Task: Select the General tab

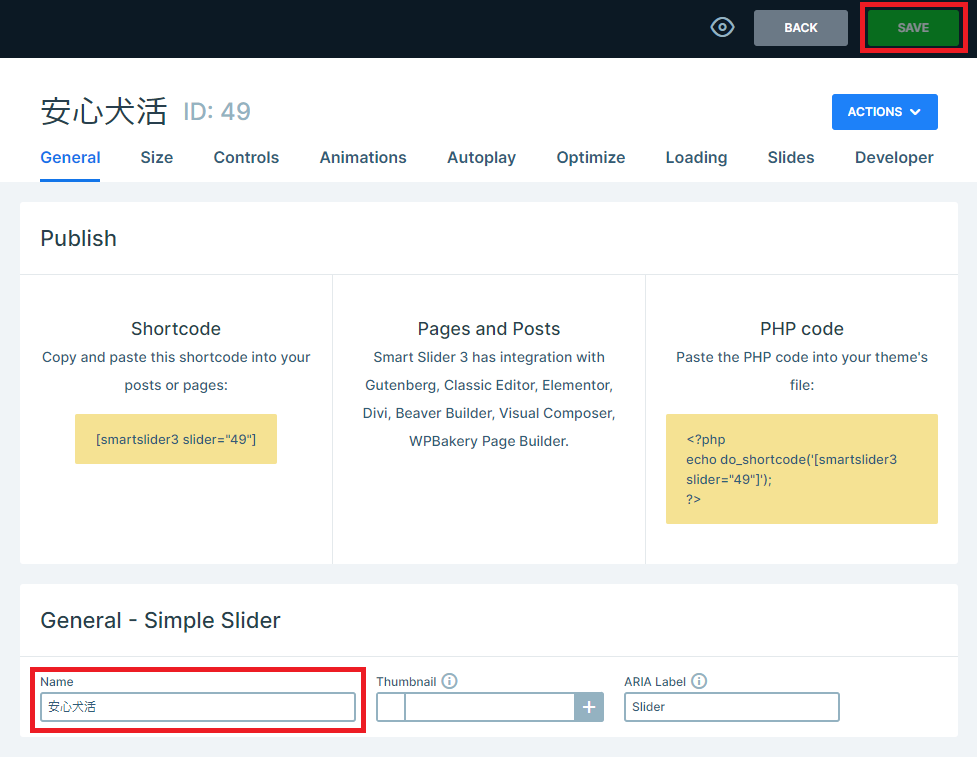Action: (70, 157)
